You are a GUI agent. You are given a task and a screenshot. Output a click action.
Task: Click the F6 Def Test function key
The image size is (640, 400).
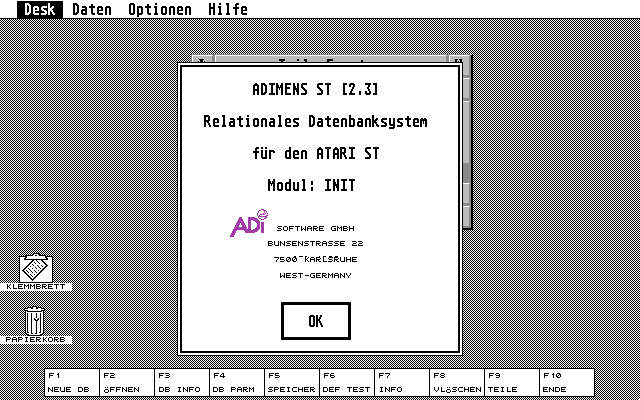(x=347, y=382)
